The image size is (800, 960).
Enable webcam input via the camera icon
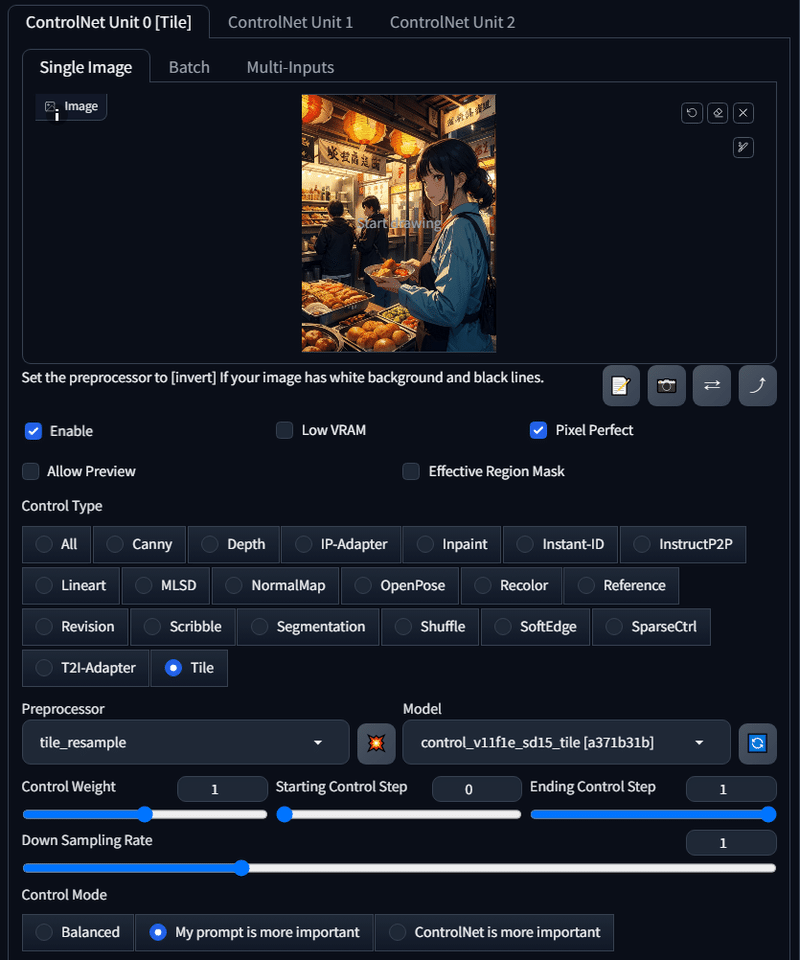tap(666, 386)
